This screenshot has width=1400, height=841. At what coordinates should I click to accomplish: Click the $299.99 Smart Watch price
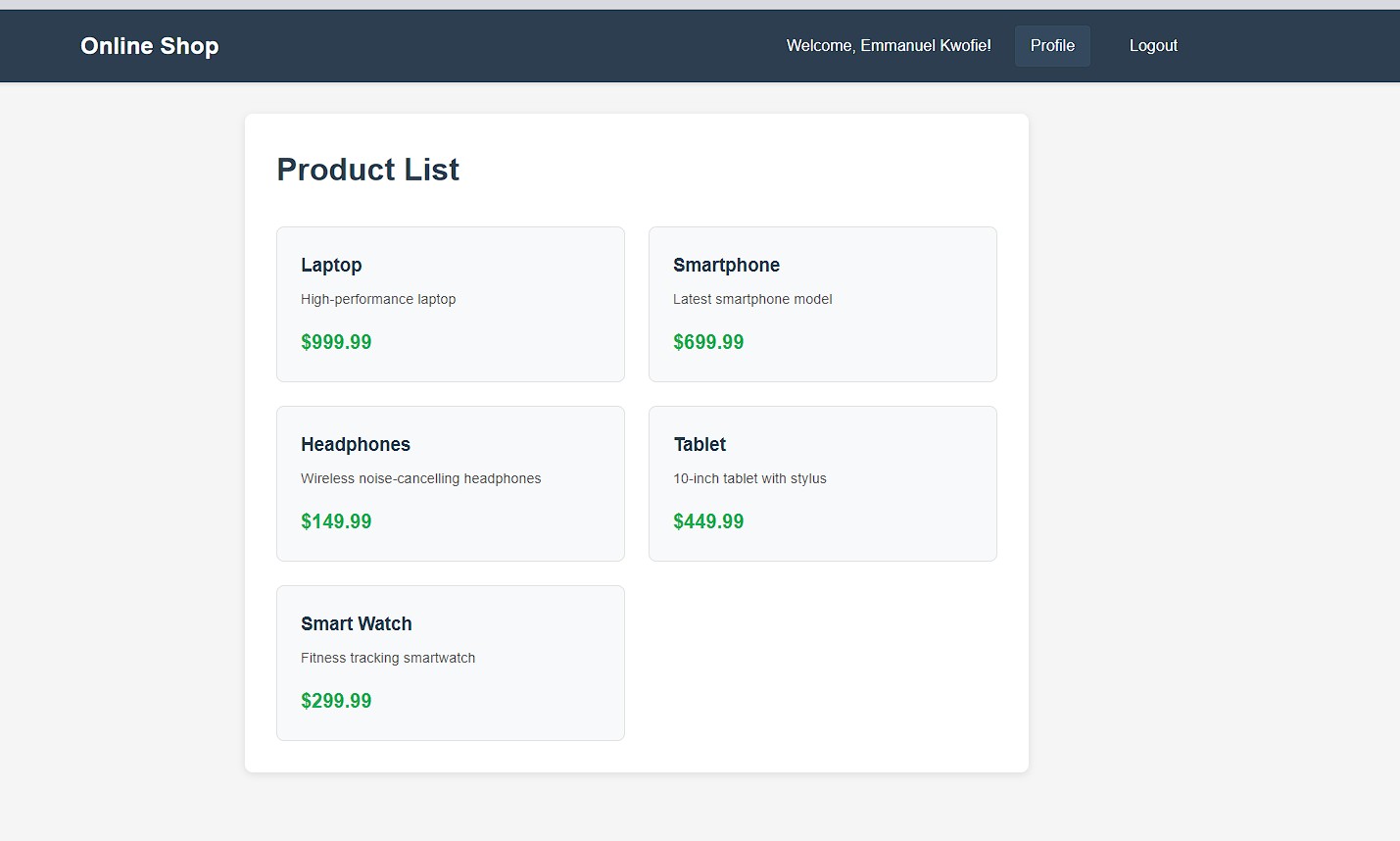pos(336,700)
